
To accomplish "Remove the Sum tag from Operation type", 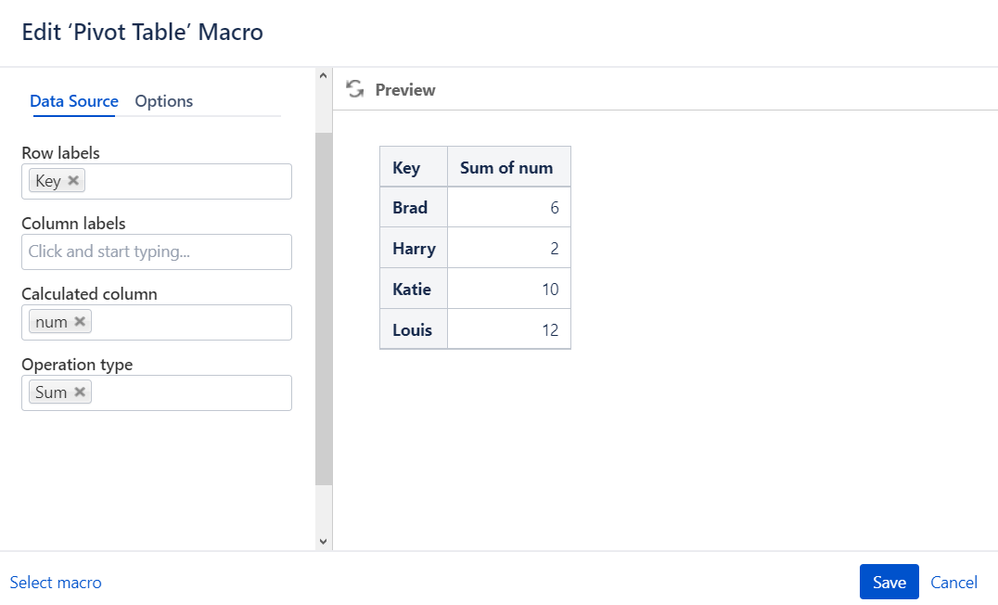I will click(79, 392).
